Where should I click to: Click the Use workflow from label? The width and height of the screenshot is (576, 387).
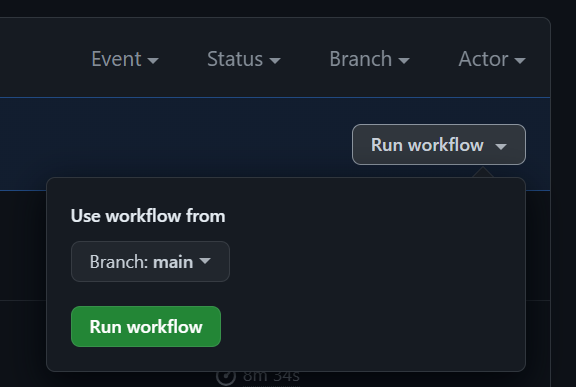(x=148, y=216)
